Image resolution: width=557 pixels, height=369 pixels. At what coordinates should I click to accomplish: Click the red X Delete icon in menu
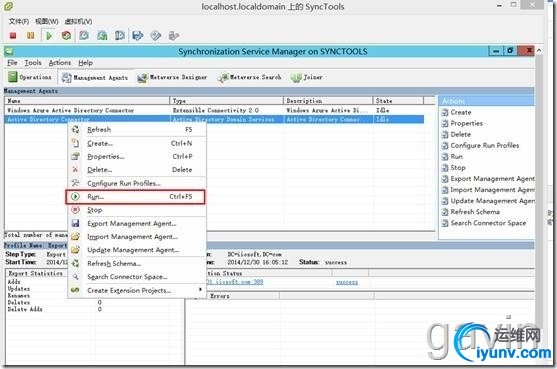pyautogui.click(x=75, y=170)
